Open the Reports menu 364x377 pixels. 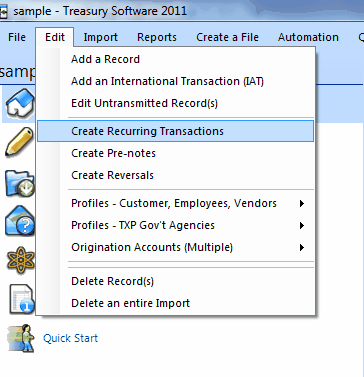pos(157,37)
